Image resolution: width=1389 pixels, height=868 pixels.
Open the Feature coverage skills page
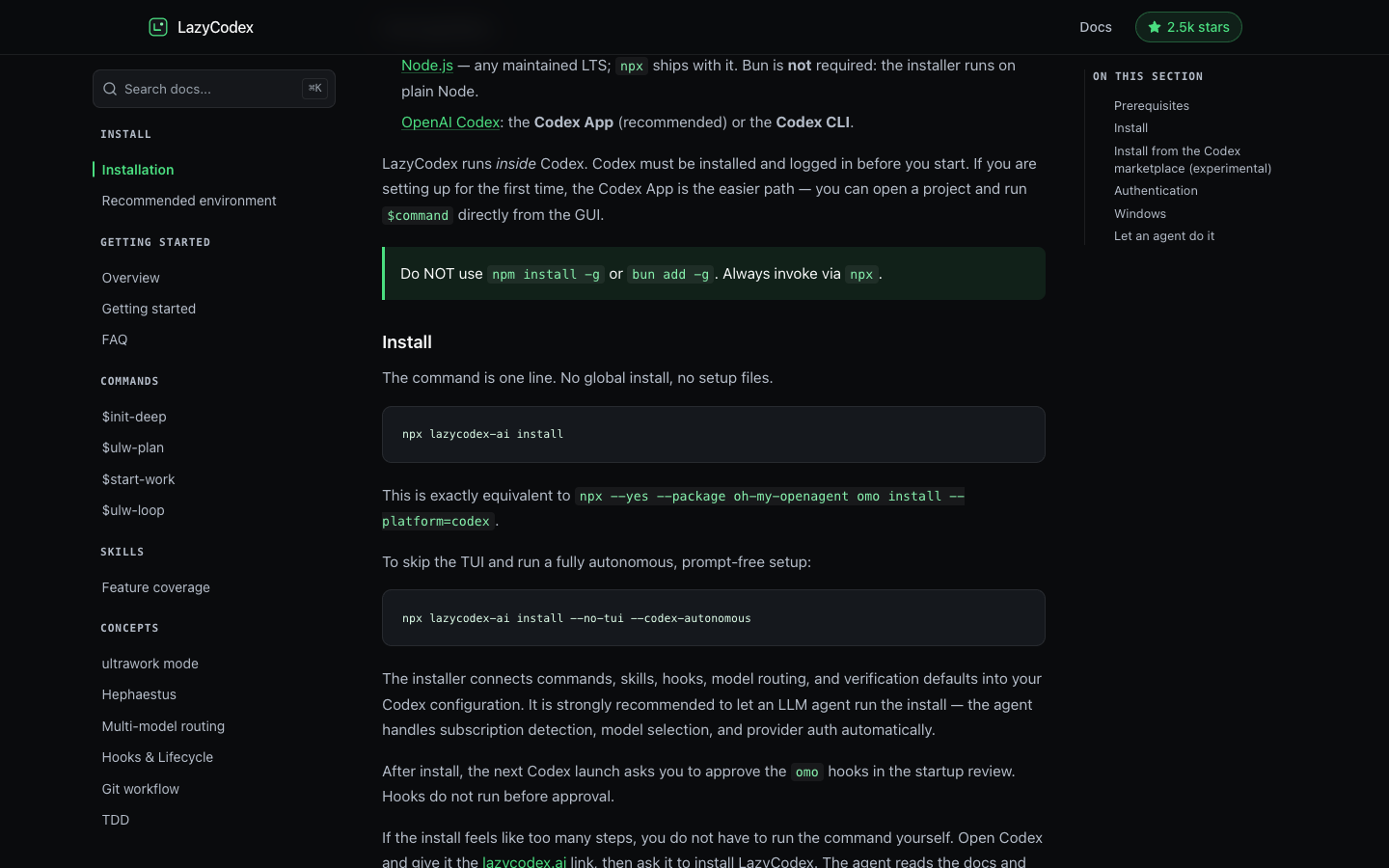[156, 587]
